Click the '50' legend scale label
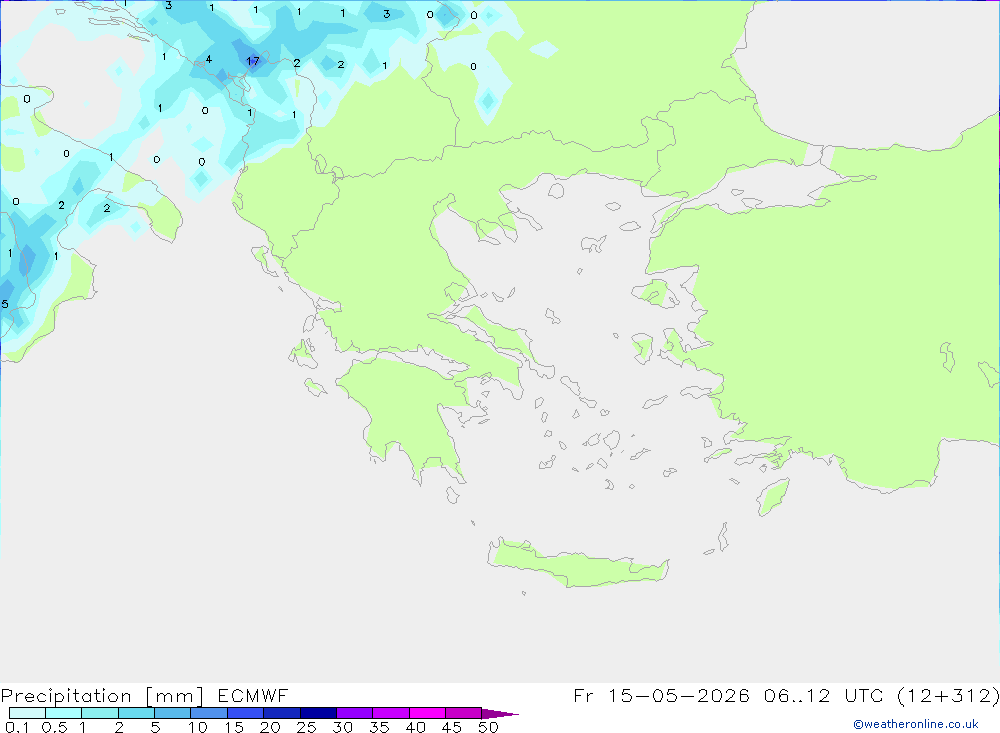 point(489,727)
